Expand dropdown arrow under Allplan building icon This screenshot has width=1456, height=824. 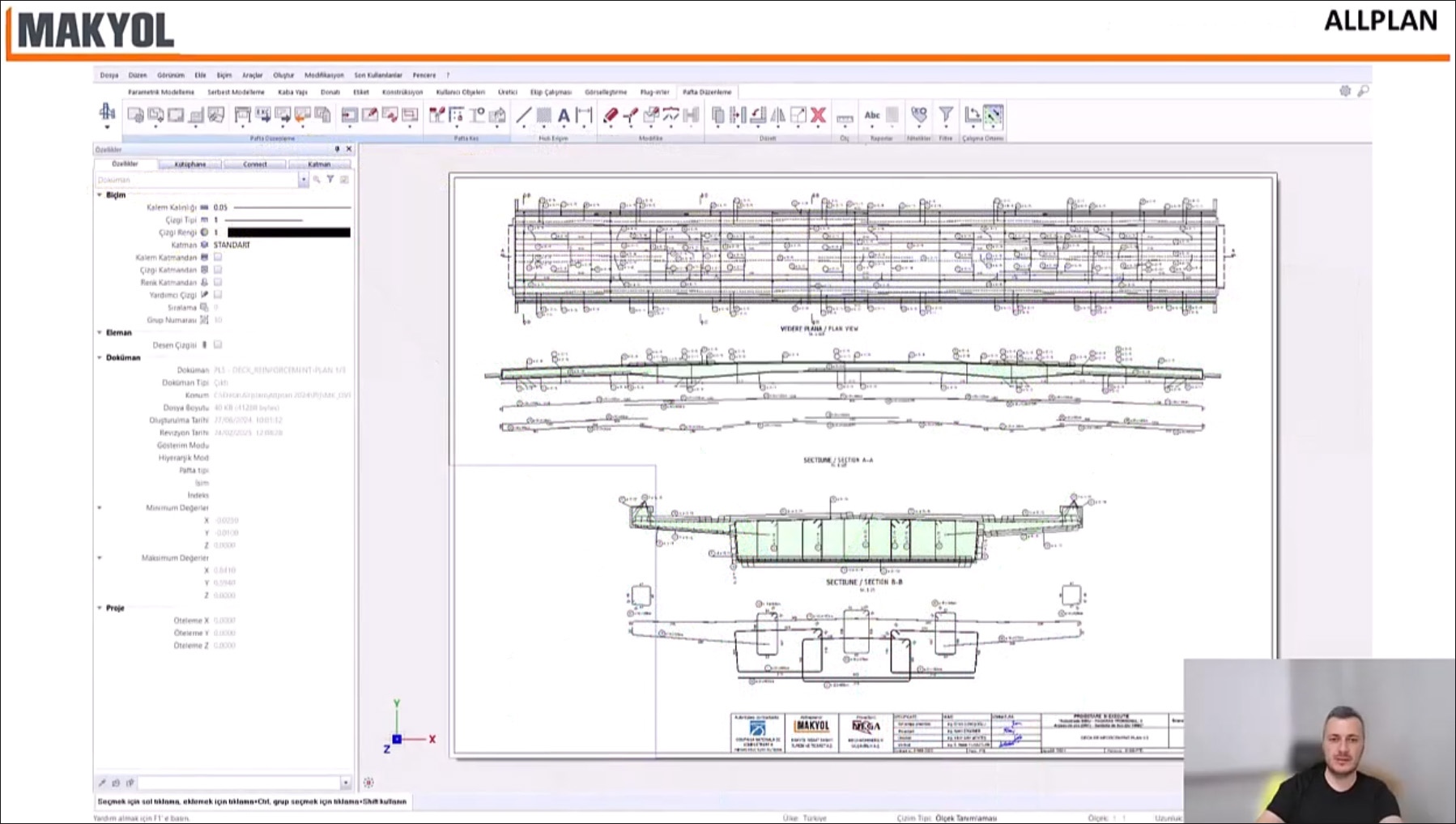click(x=107, y=127)
